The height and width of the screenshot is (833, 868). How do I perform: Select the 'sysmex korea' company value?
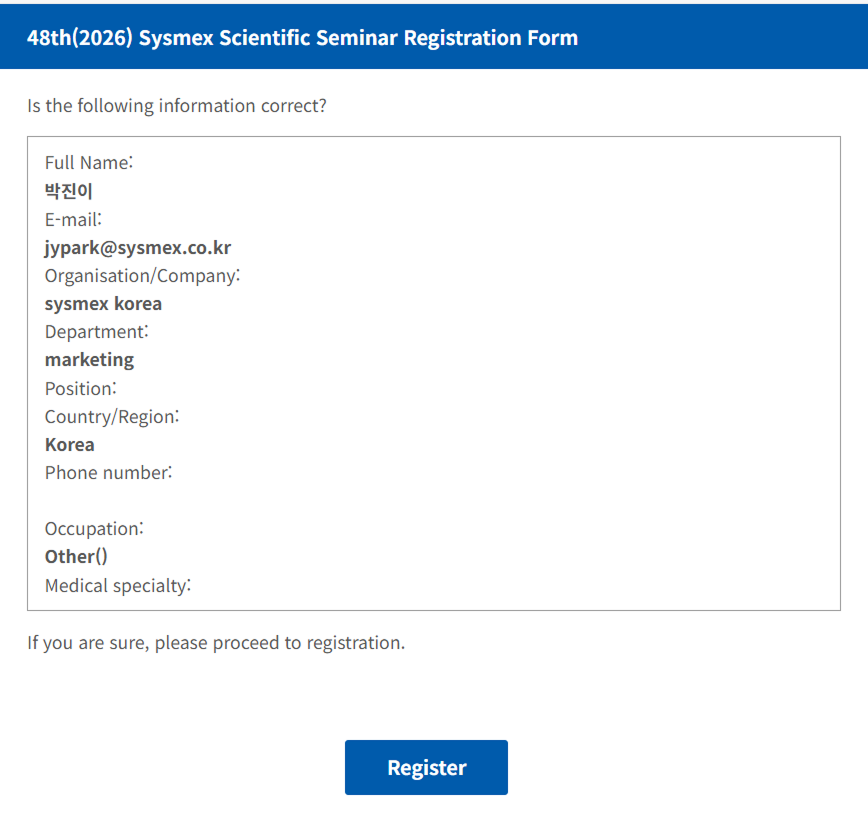[x=103, y=303]
